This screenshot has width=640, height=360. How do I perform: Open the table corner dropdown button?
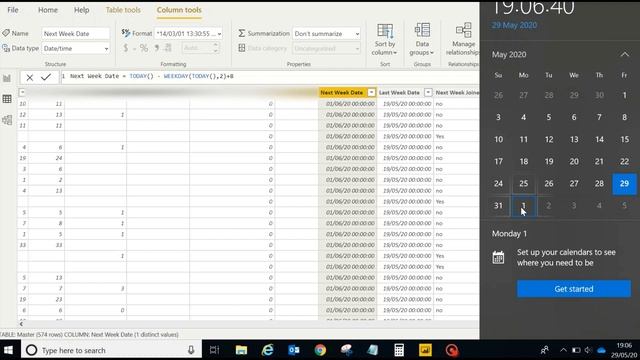(22, 92)
